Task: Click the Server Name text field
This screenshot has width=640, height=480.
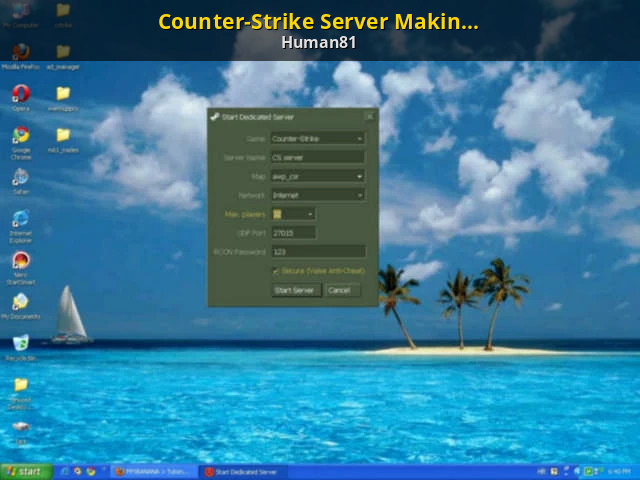Action: pos(317,157)
